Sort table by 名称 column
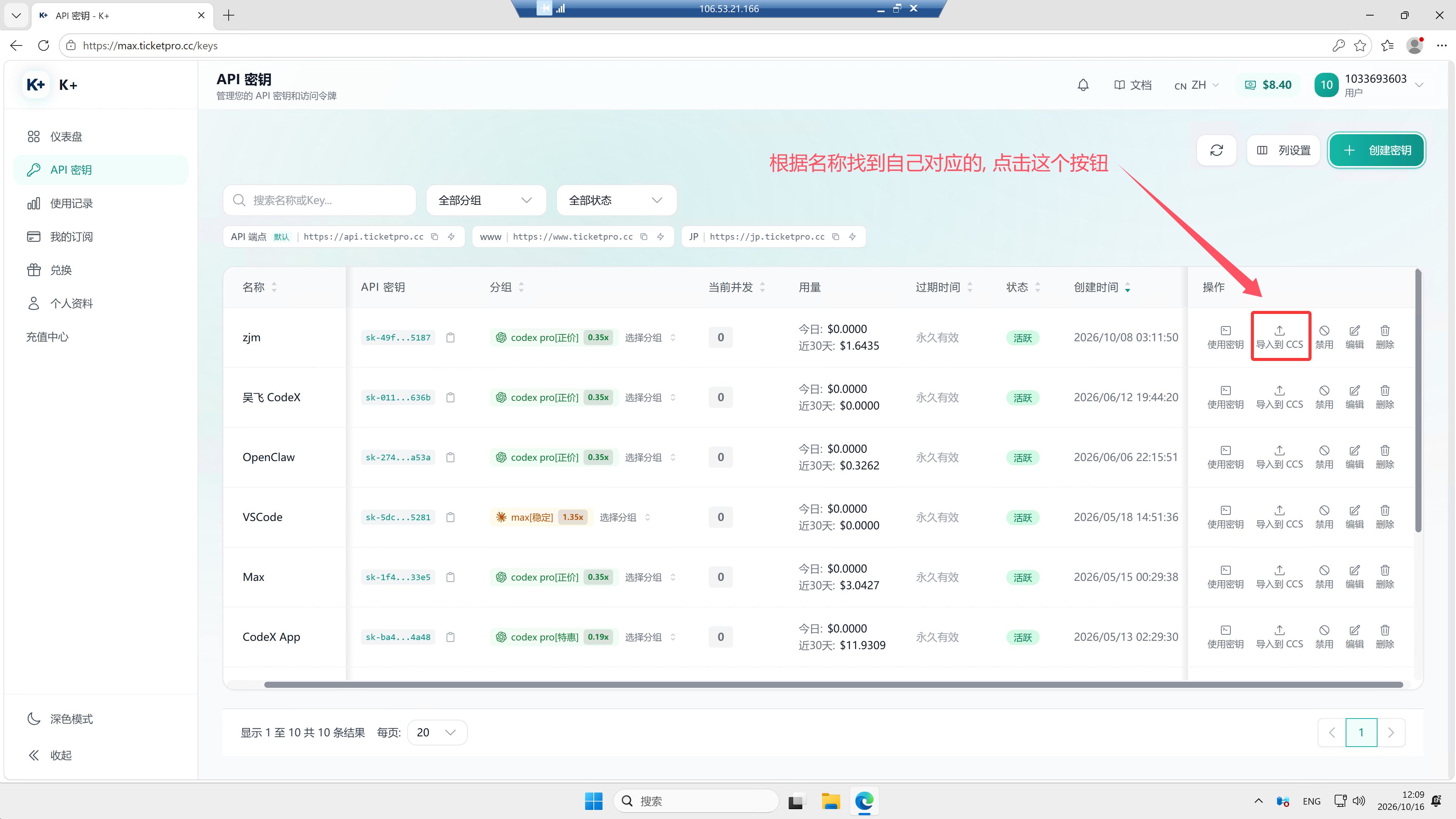This screenshot has width=1456, height=819. coord(259,287)
